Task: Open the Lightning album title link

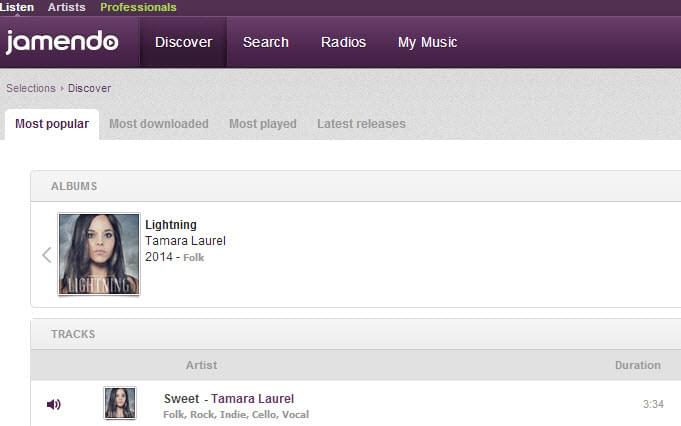Action: 171,225
